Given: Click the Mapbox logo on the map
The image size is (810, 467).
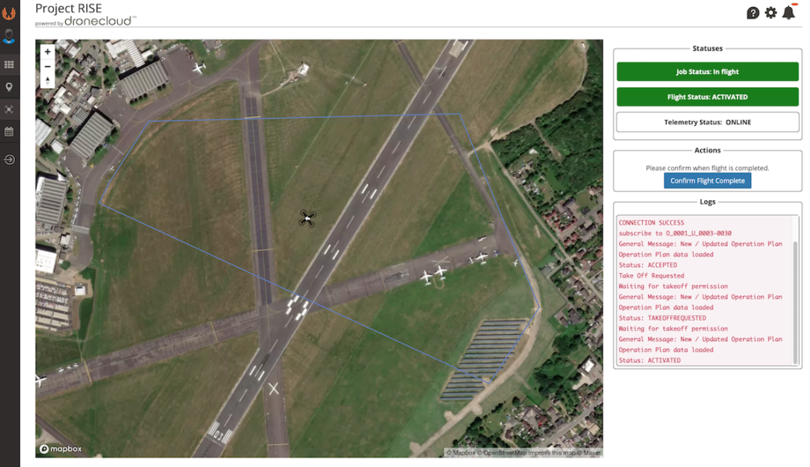Looking at the screenshot, I should [61, 449].
